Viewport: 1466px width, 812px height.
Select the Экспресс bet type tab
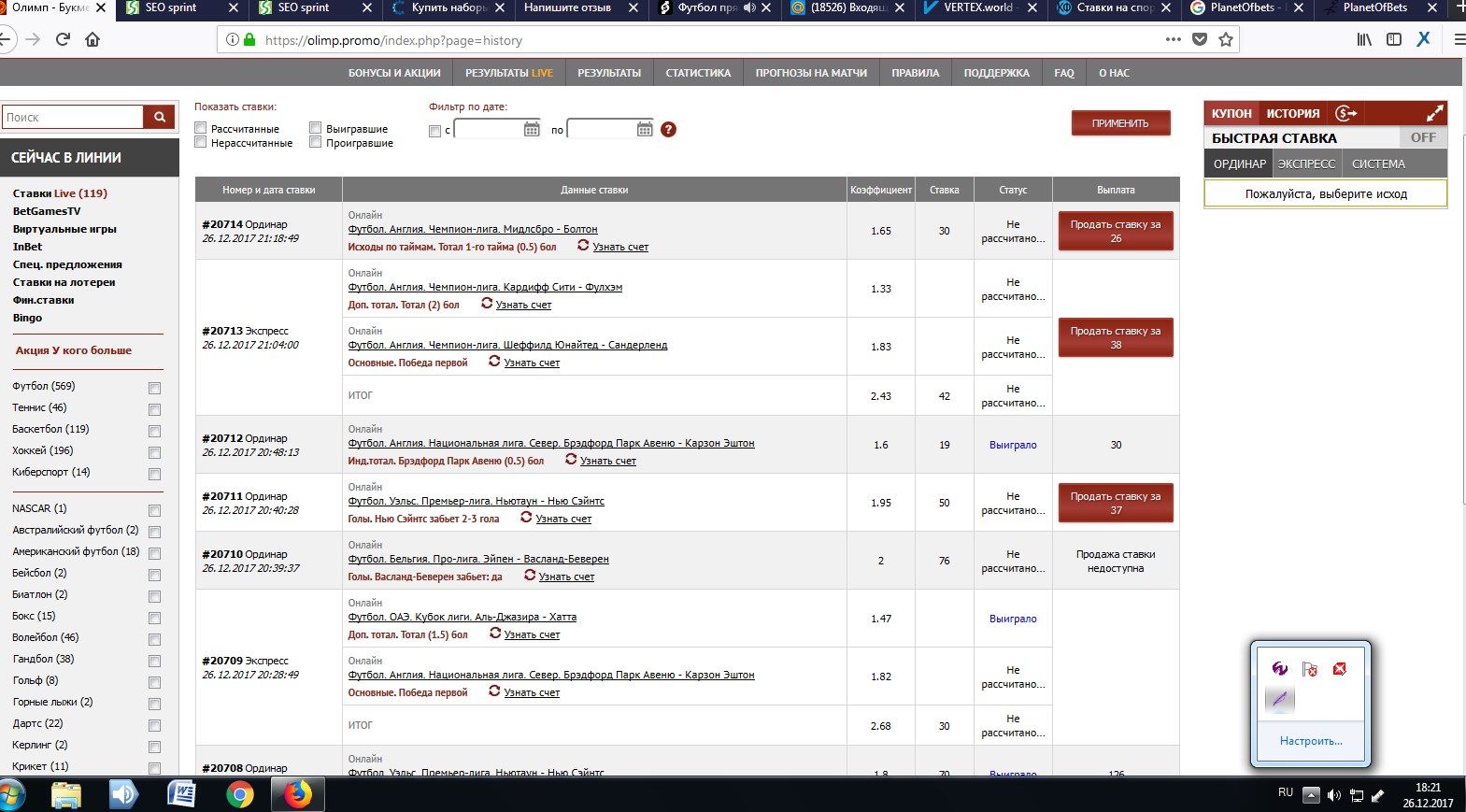[x=1306, y=164]
